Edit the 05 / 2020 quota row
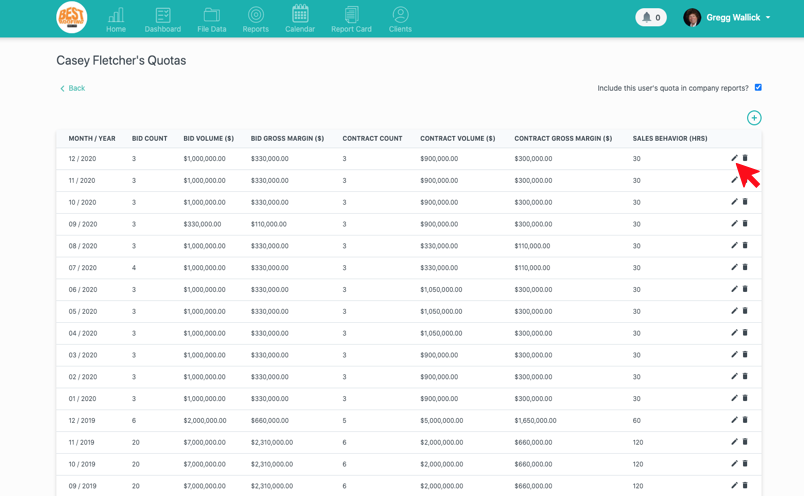The image size is (804, 496). 734,310
